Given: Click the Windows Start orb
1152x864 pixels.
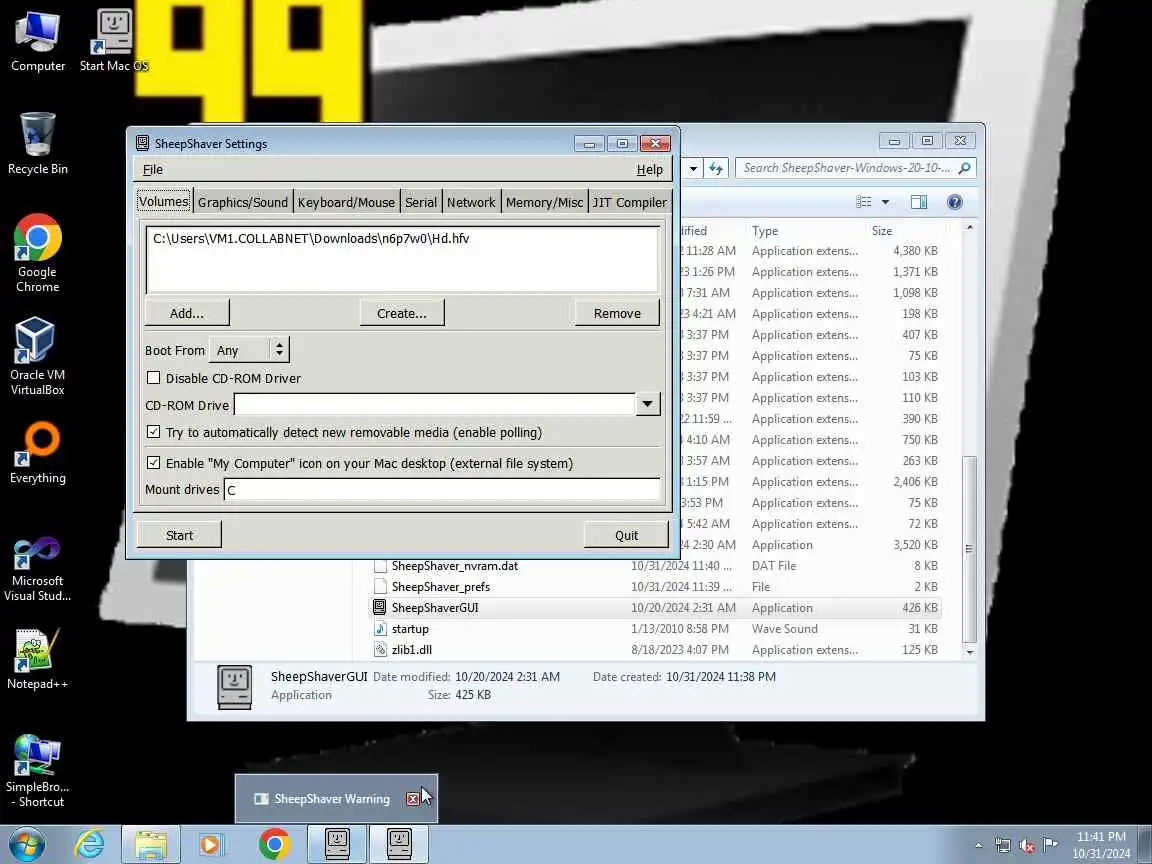Looking at the screenshot, I should 27,844.
